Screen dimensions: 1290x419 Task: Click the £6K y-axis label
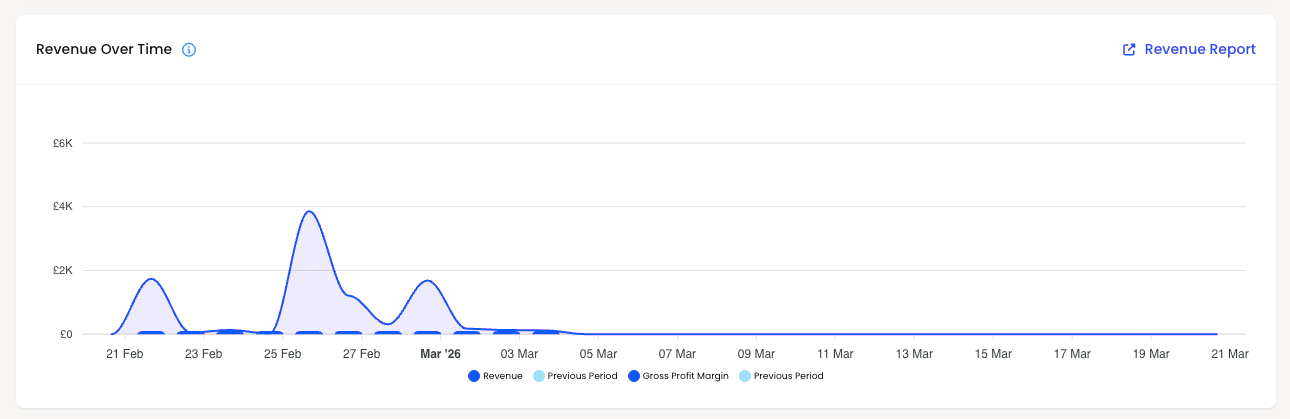63,143
